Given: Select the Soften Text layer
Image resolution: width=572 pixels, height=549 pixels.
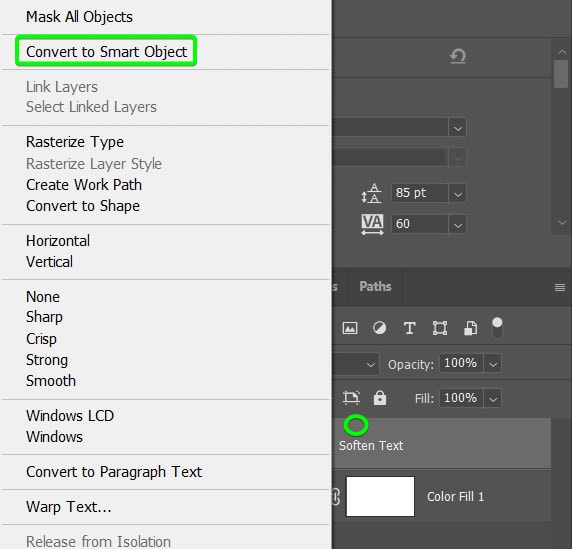Looking at the screenshot, I should [441, 443].
